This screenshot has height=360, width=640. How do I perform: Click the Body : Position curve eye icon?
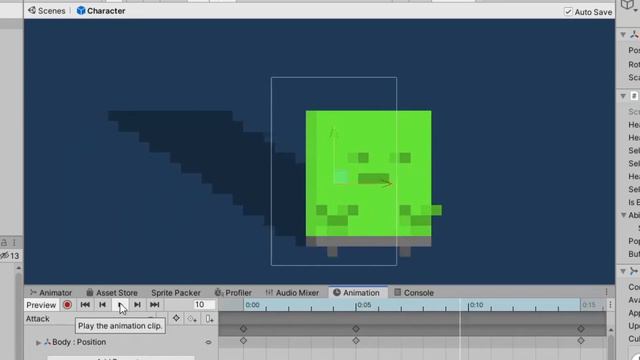pos(208,342)
